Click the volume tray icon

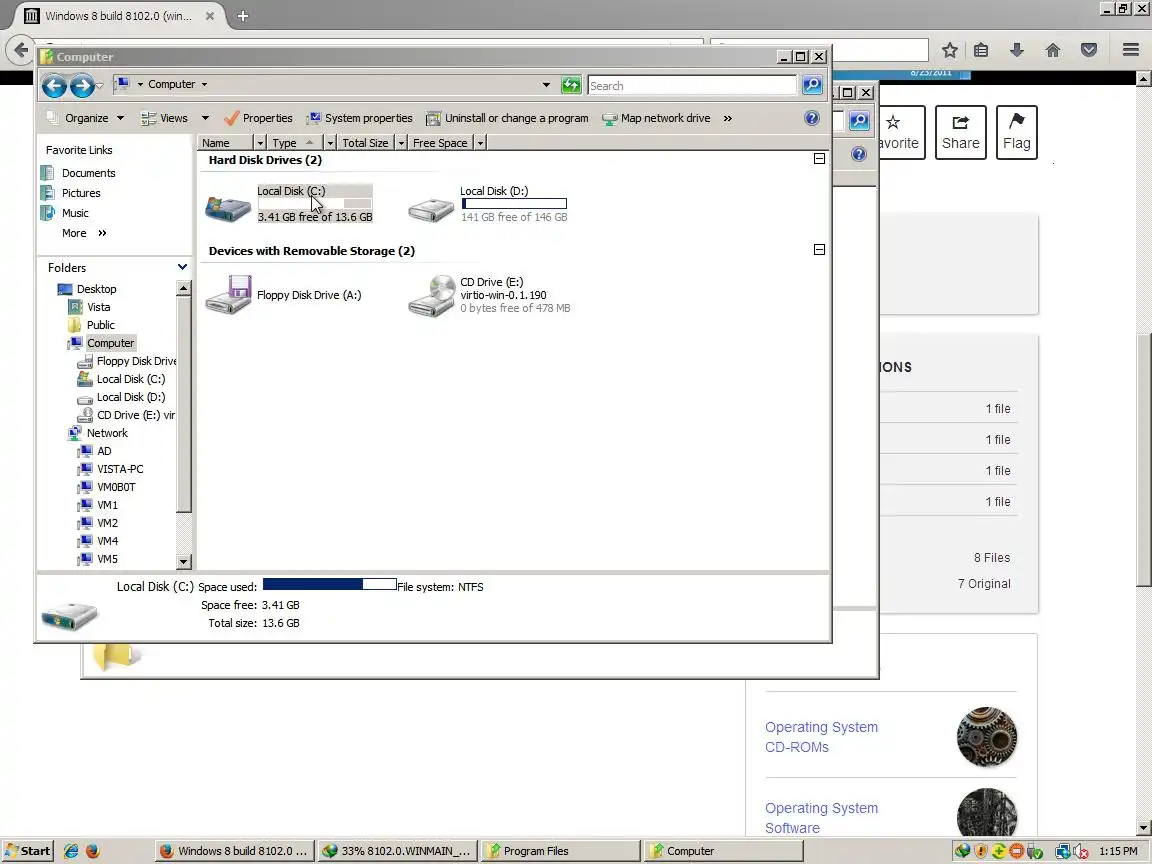1081,852
